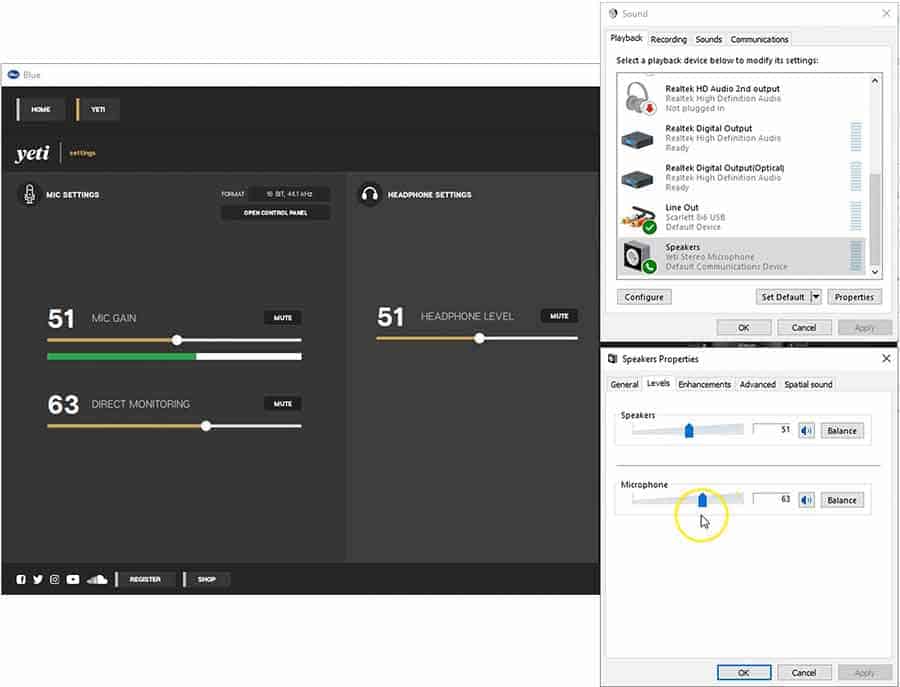This screenshot has width=900, height=687.
Task: Open the YouTube icon in Blue footer
Action: [x=73, y=579]
